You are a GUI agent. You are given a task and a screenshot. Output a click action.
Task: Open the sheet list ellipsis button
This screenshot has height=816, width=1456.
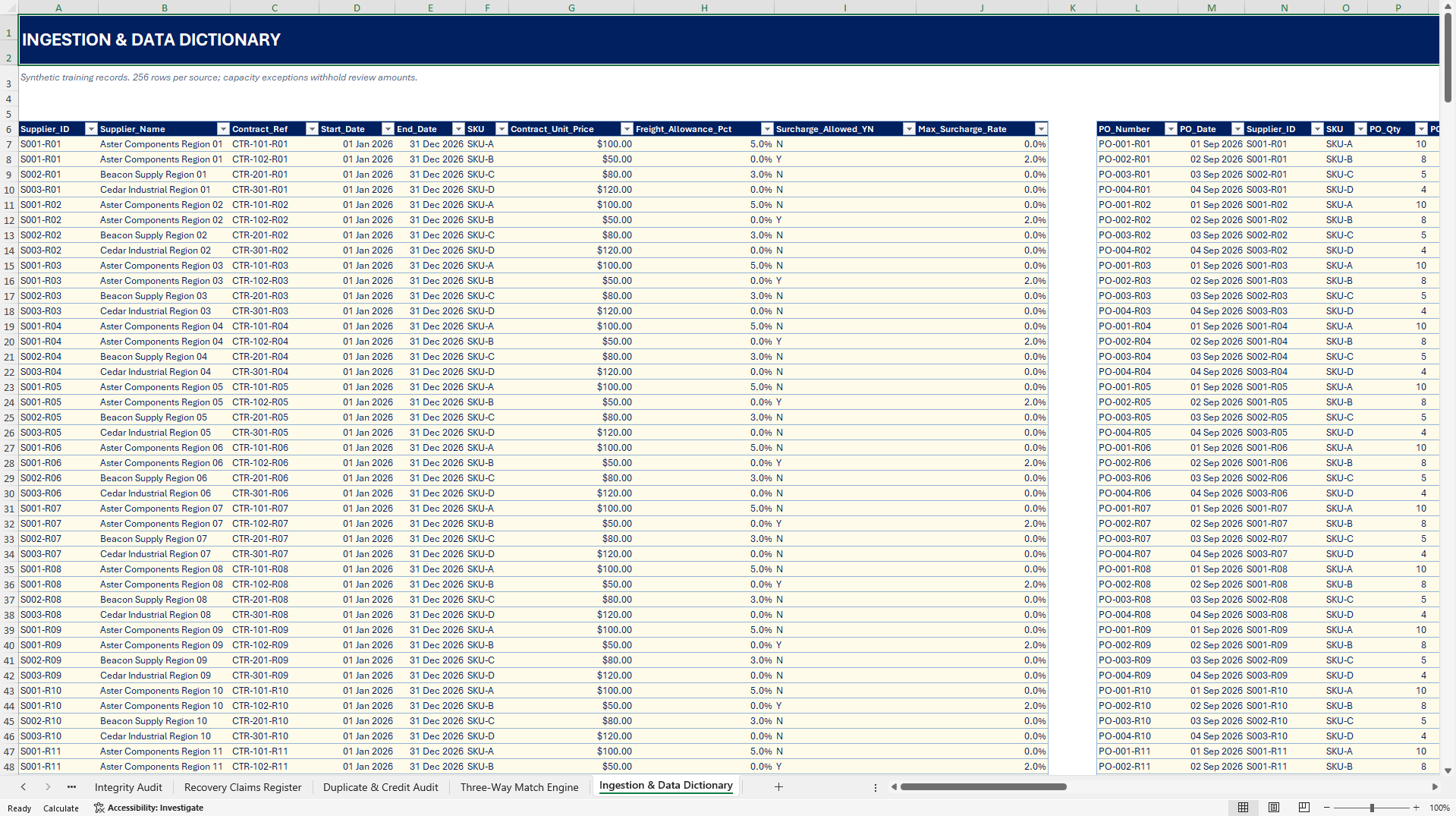click(71, 787)
